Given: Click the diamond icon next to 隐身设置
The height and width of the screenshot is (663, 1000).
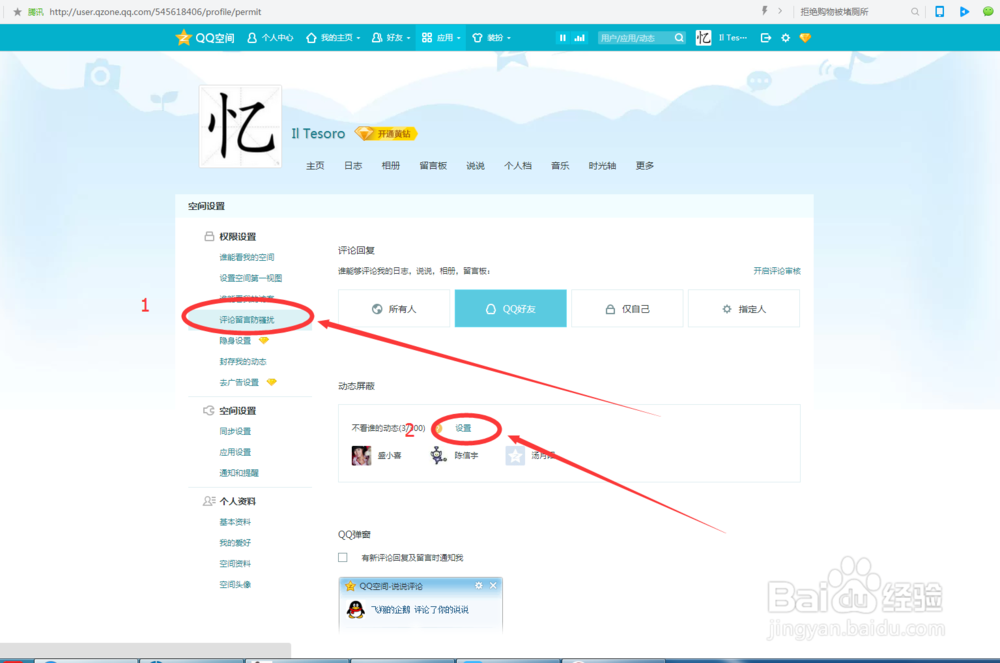Looking at the screenshot, I should point(263,340).
